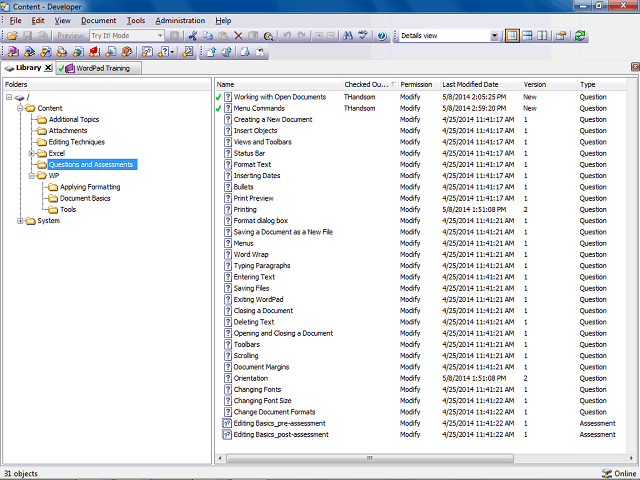This screenshot has height=480, width=640.
Task: Select the Questions and Assessments folder
Action: point(91,164)
